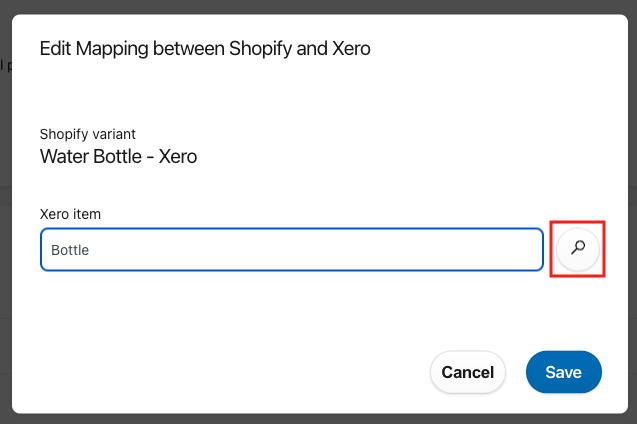
Task: Click inside the Xero item text field
Action: tap(292, 249)
